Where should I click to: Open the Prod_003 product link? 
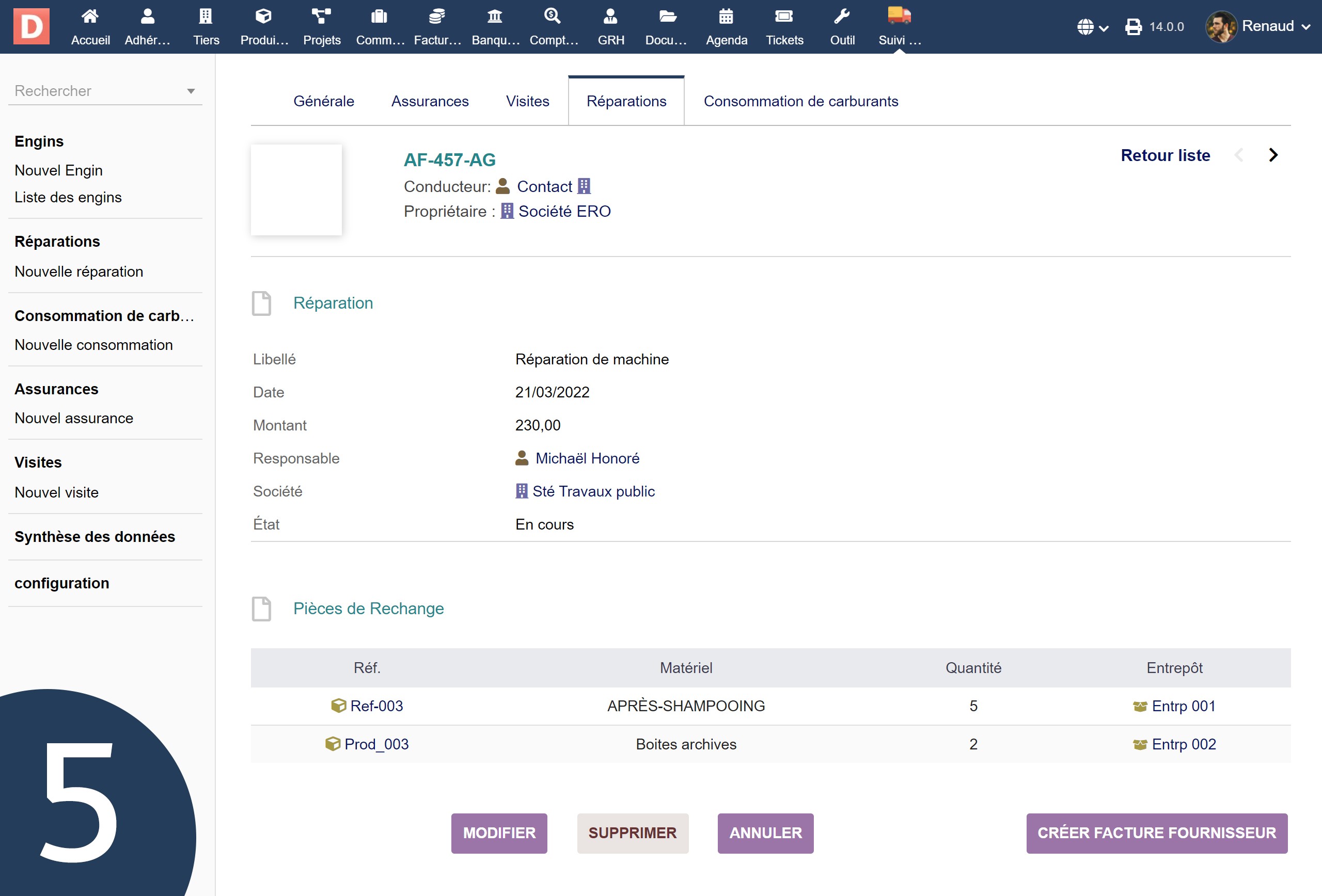click(x=376, y=744)
